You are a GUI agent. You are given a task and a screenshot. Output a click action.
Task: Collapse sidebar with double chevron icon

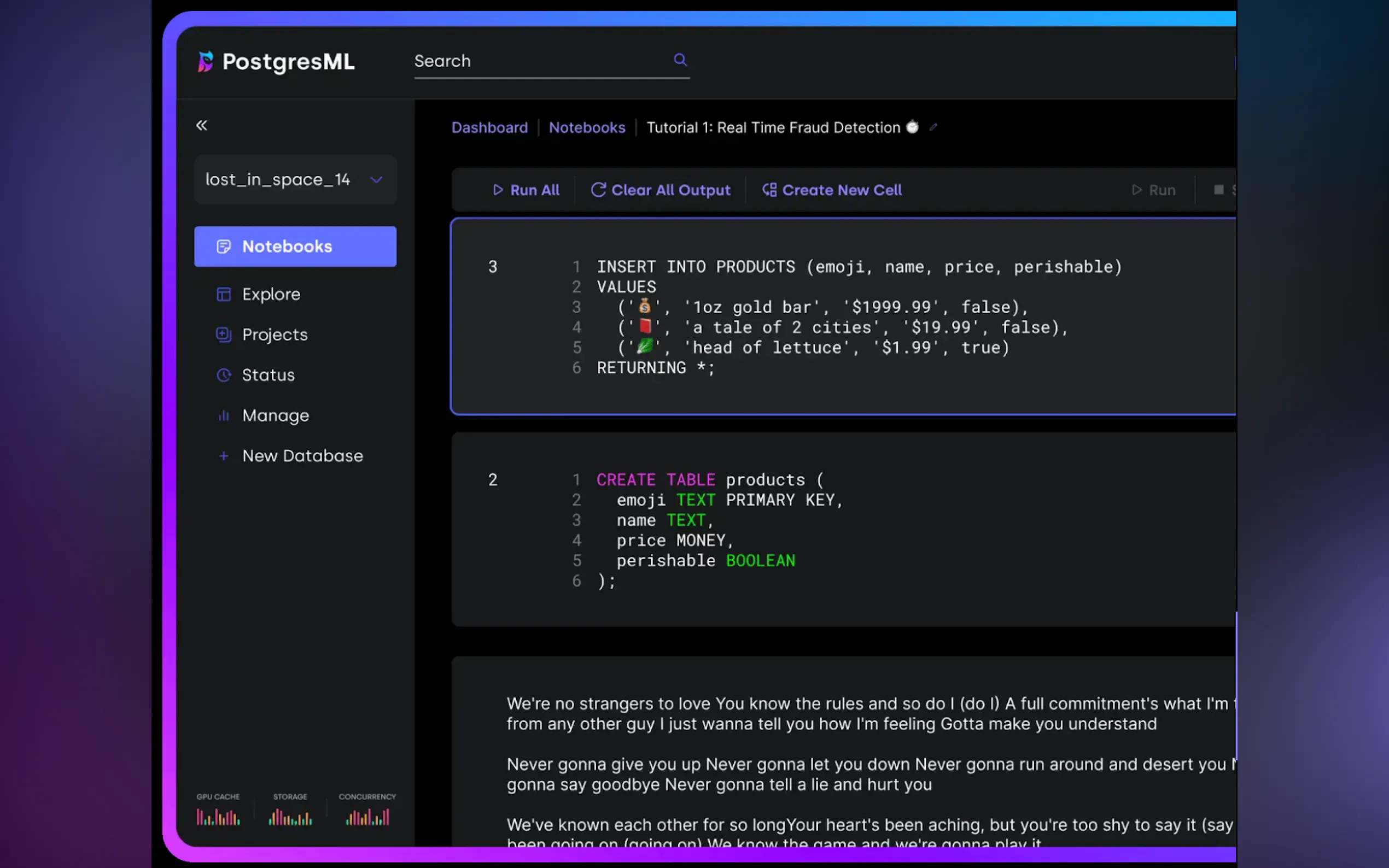coord(202,125)
